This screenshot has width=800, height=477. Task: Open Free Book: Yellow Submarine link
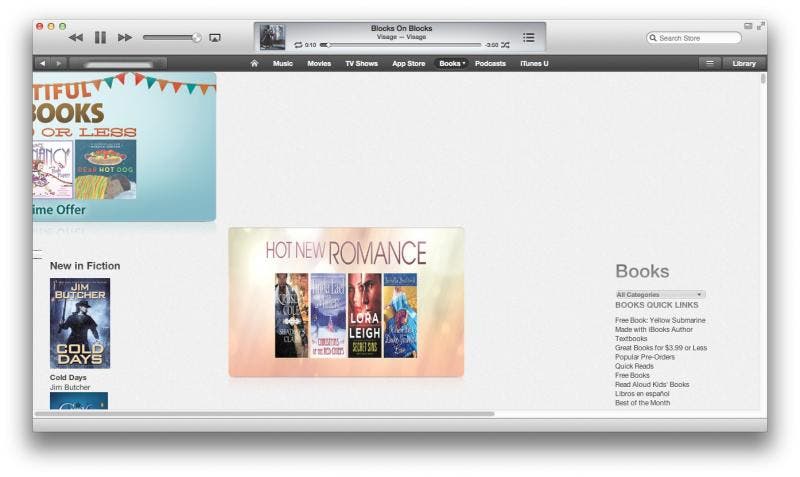(660, 320)
